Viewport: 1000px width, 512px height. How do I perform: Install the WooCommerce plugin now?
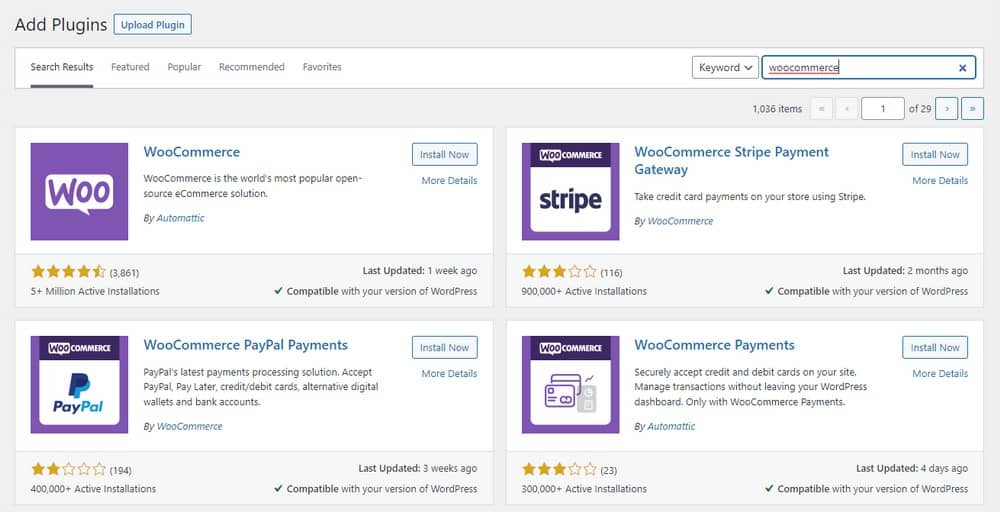tap(445, 154)
